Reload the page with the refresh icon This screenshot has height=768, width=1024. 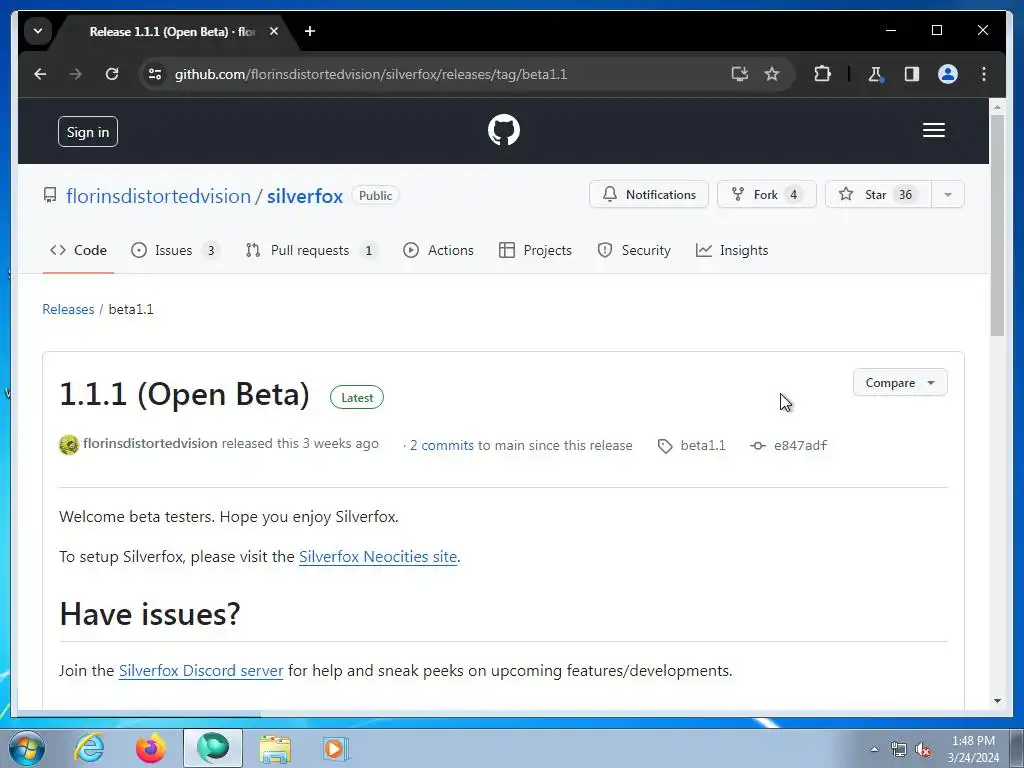point(112,74)
